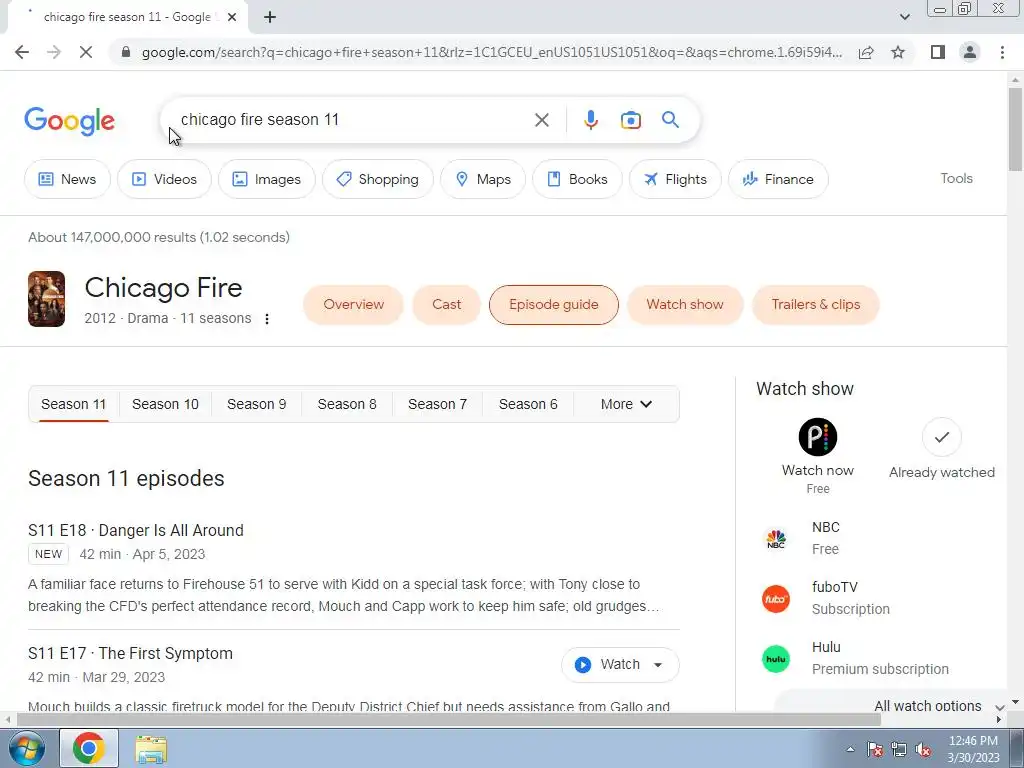Start a voice search with microphone
Image resolution: width=1024 pixels, height=768 pixels.
tap(590, 120)
